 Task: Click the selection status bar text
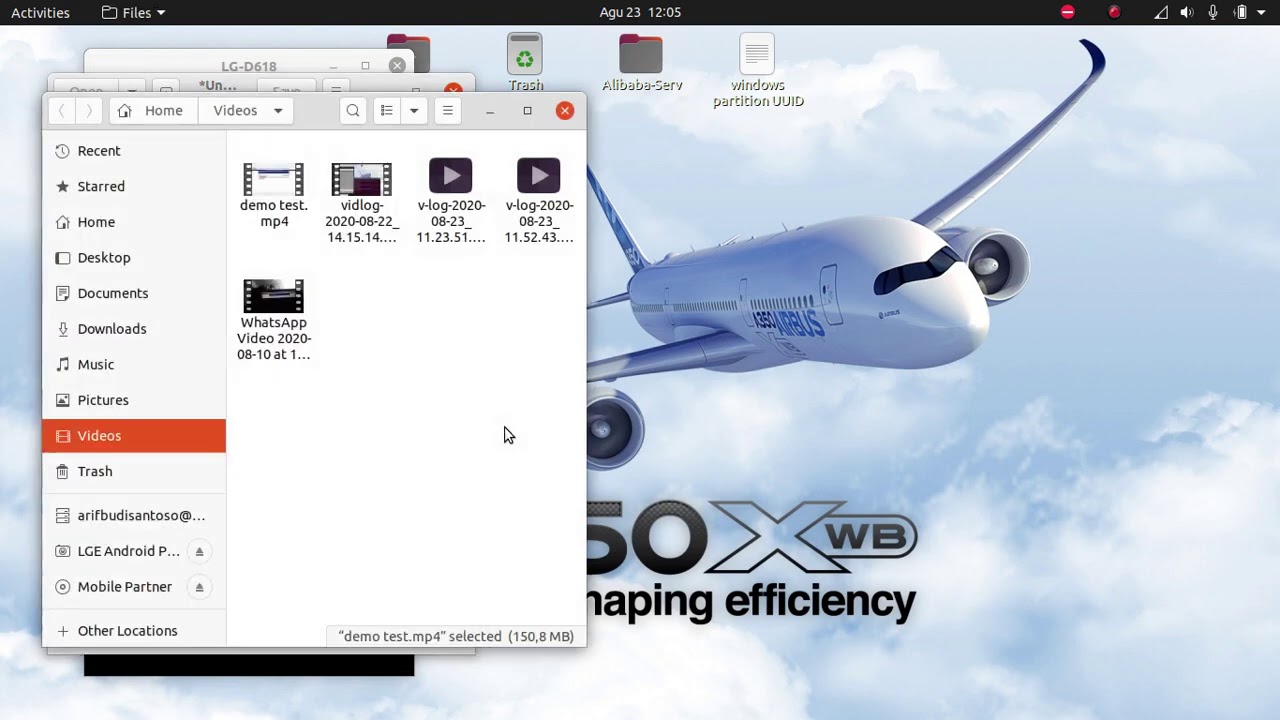pyautogui.click(x=456, y=636)
